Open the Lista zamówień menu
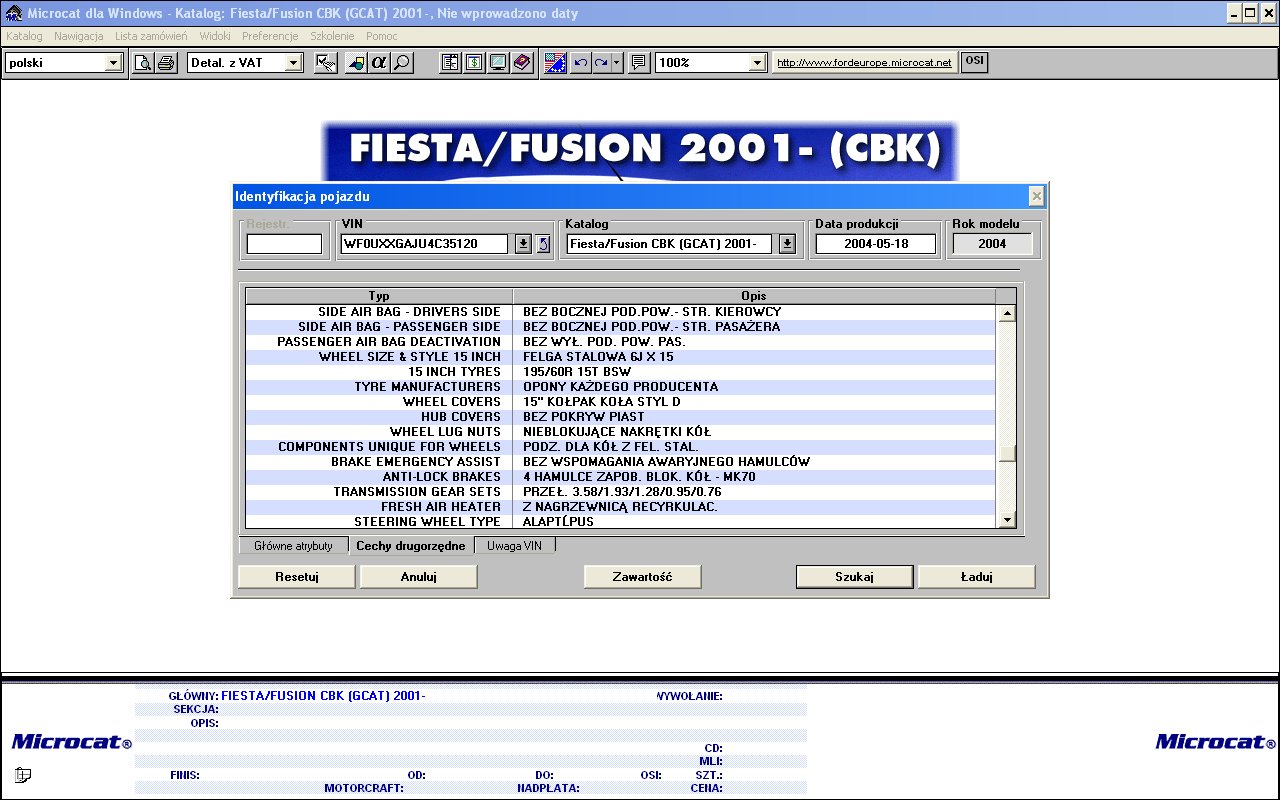Screen dimensions: 1280x800 [x=151, y=36]
